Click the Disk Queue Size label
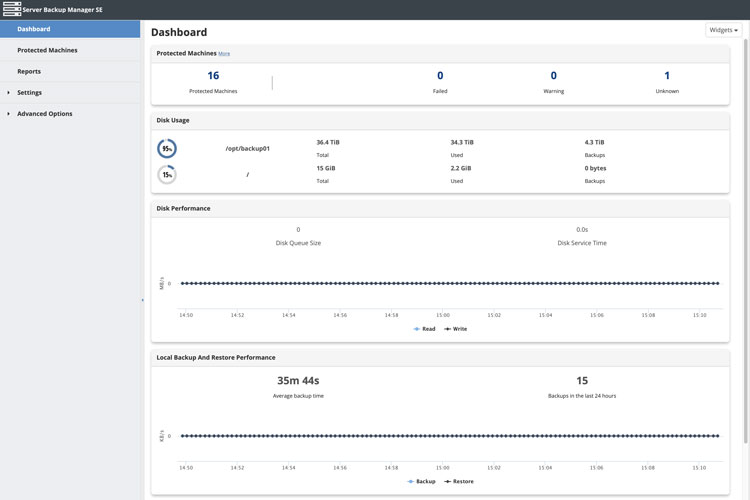 point(298,243)
